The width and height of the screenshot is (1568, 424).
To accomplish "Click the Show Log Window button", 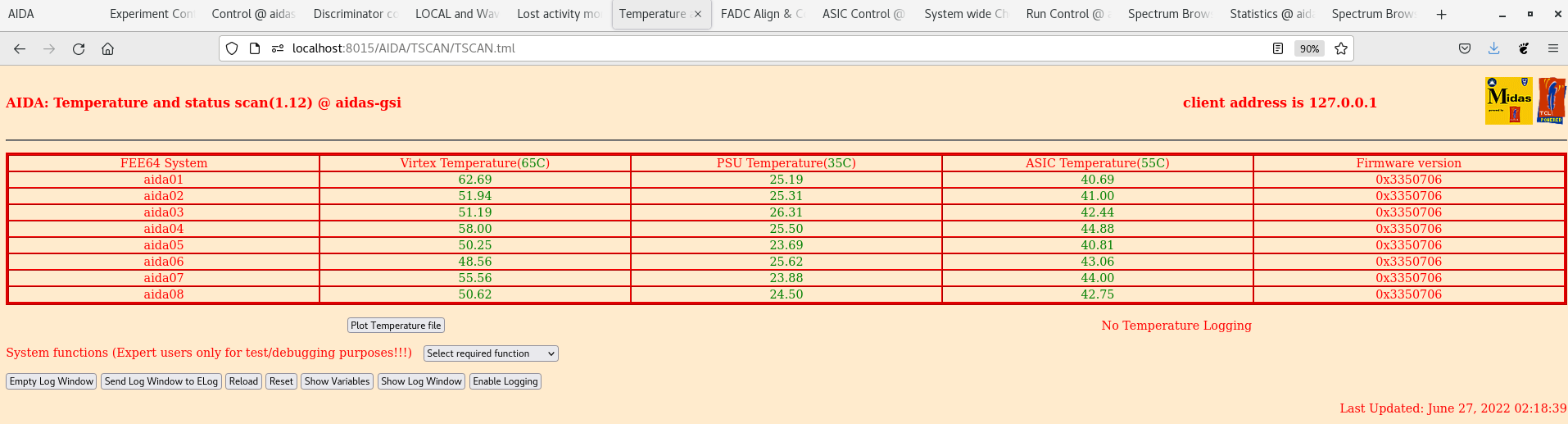I will coord(421,381).
